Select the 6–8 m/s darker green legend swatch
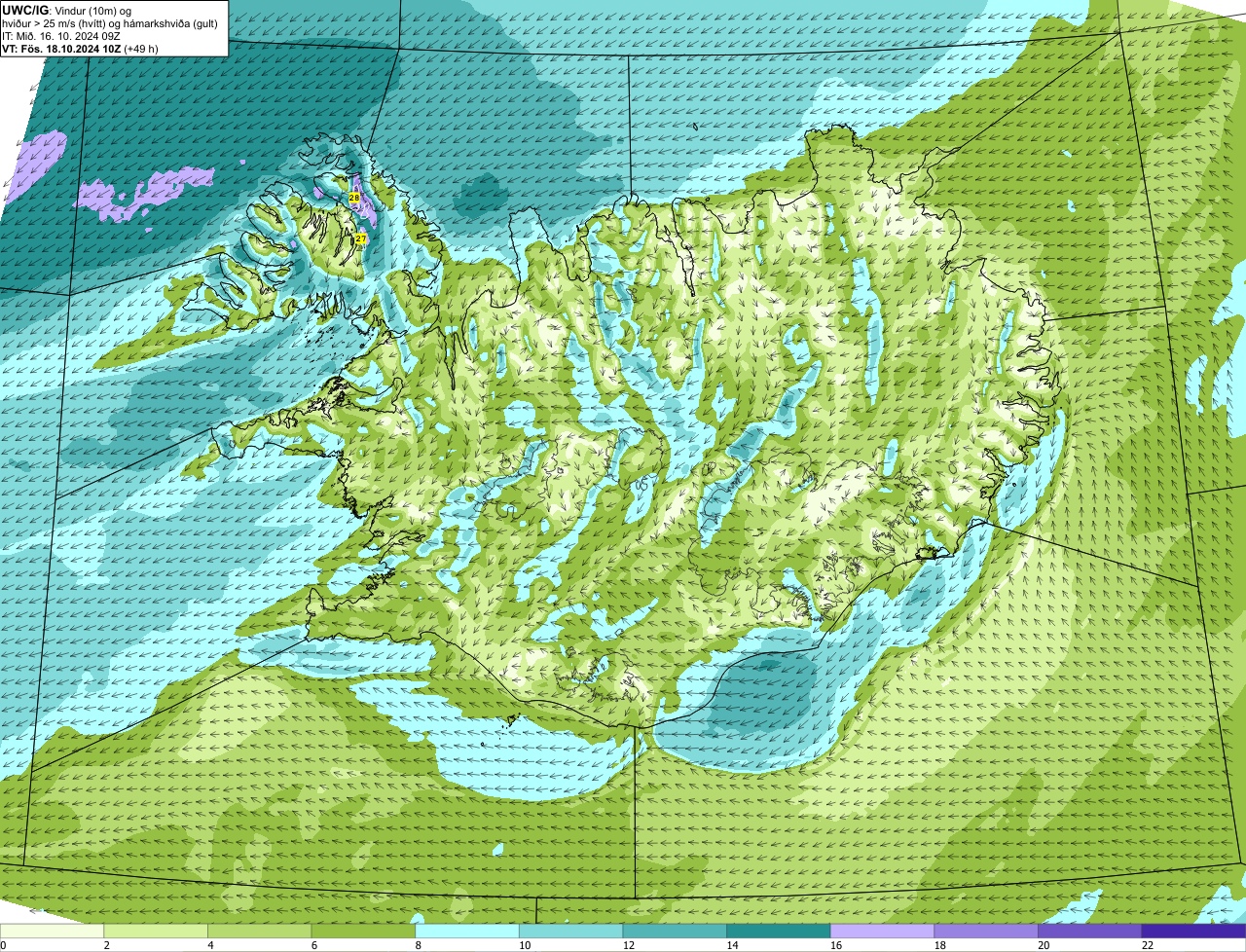 363,932
